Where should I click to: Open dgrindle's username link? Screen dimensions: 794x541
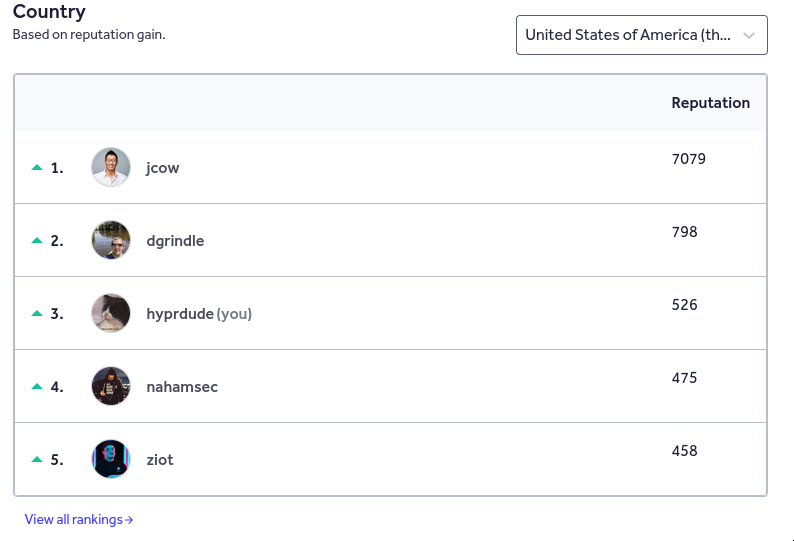(x=175, y=241)
